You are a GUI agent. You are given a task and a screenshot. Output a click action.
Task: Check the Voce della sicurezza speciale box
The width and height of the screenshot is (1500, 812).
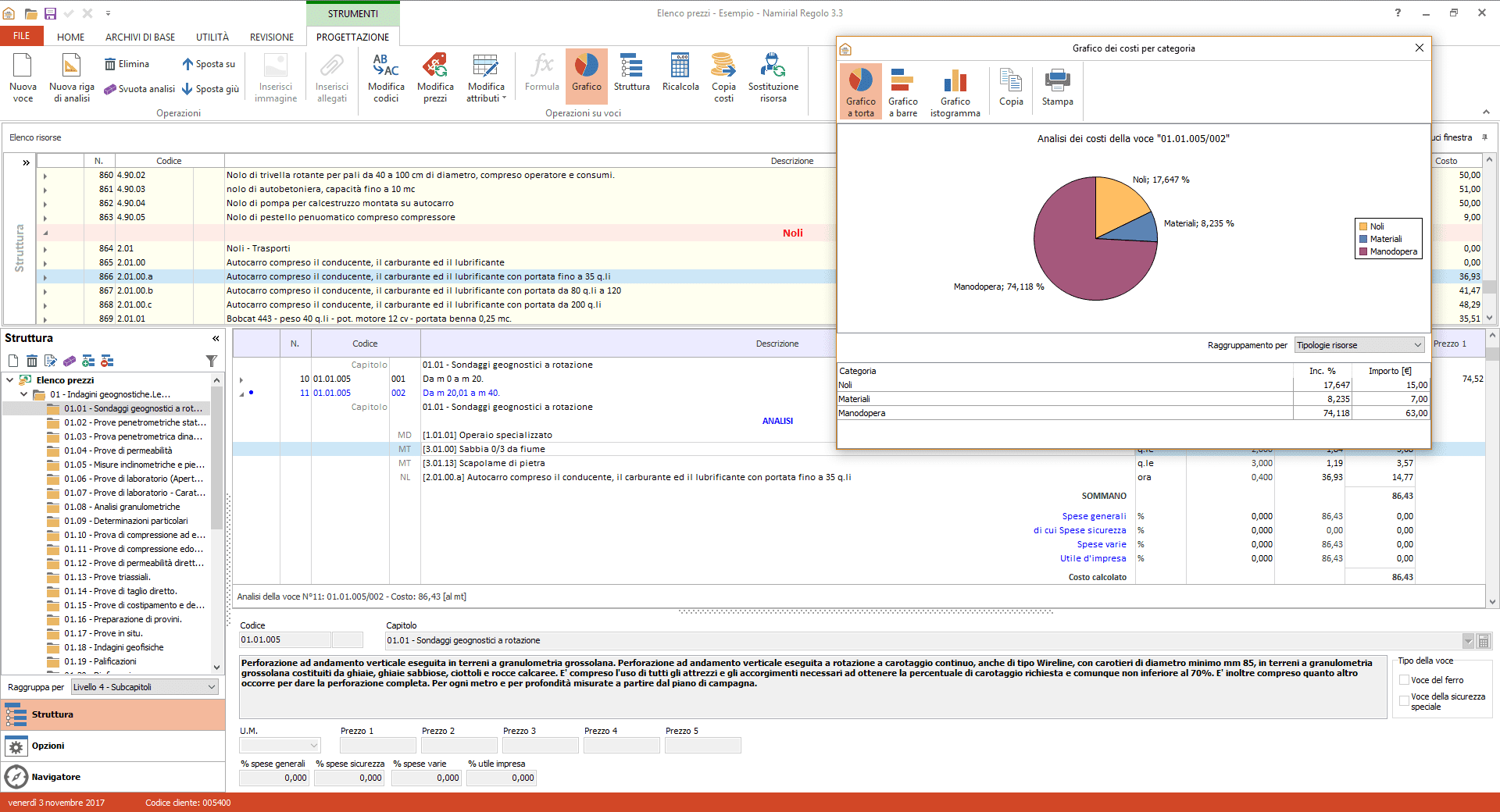1405,701
